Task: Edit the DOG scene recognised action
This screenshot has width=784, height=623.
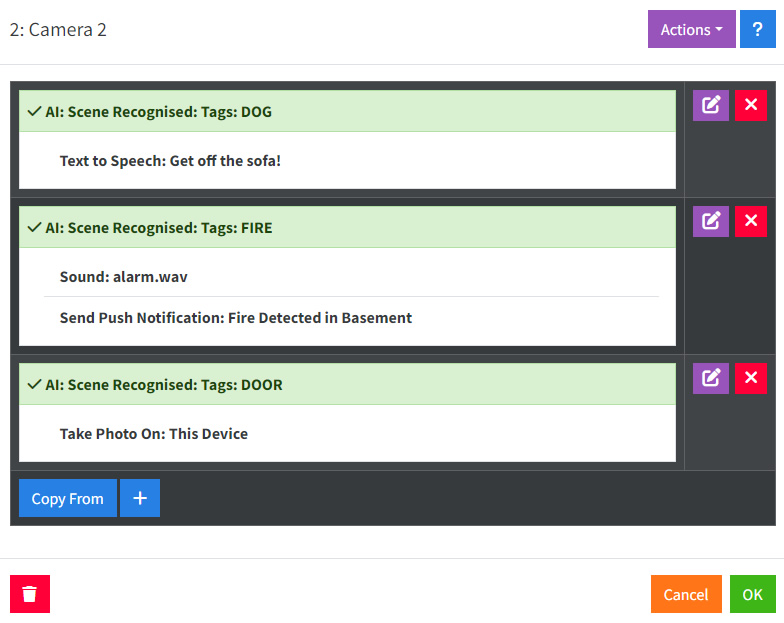Action: [711, 105]
